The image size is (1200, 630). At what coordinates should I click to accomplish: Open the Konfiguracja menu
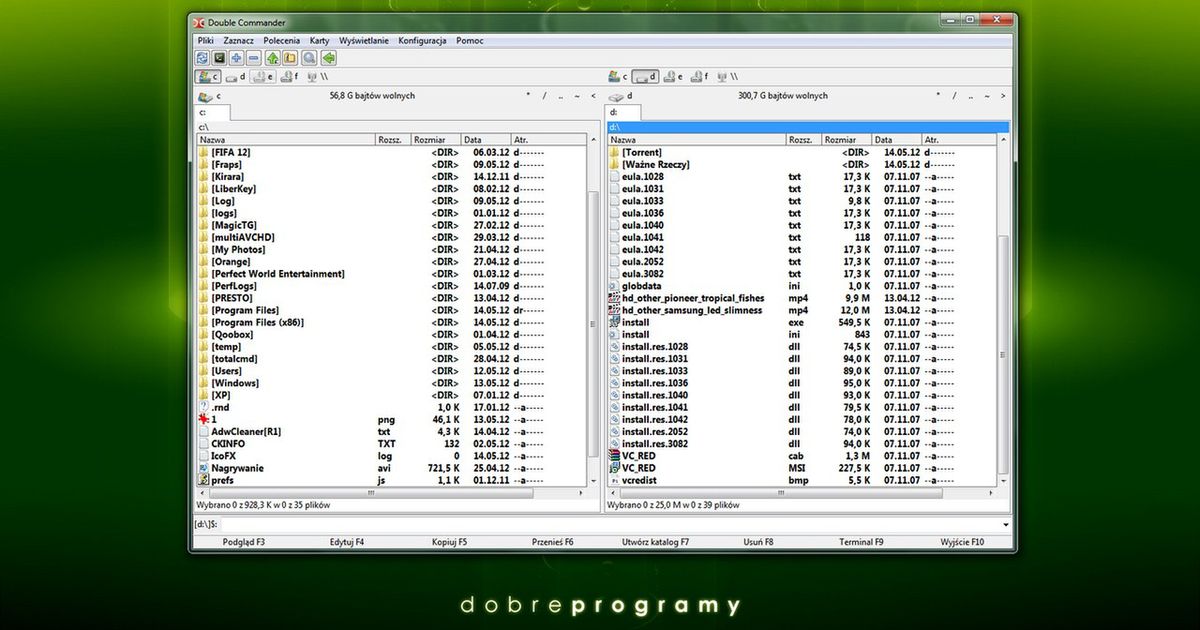[421, 40]
